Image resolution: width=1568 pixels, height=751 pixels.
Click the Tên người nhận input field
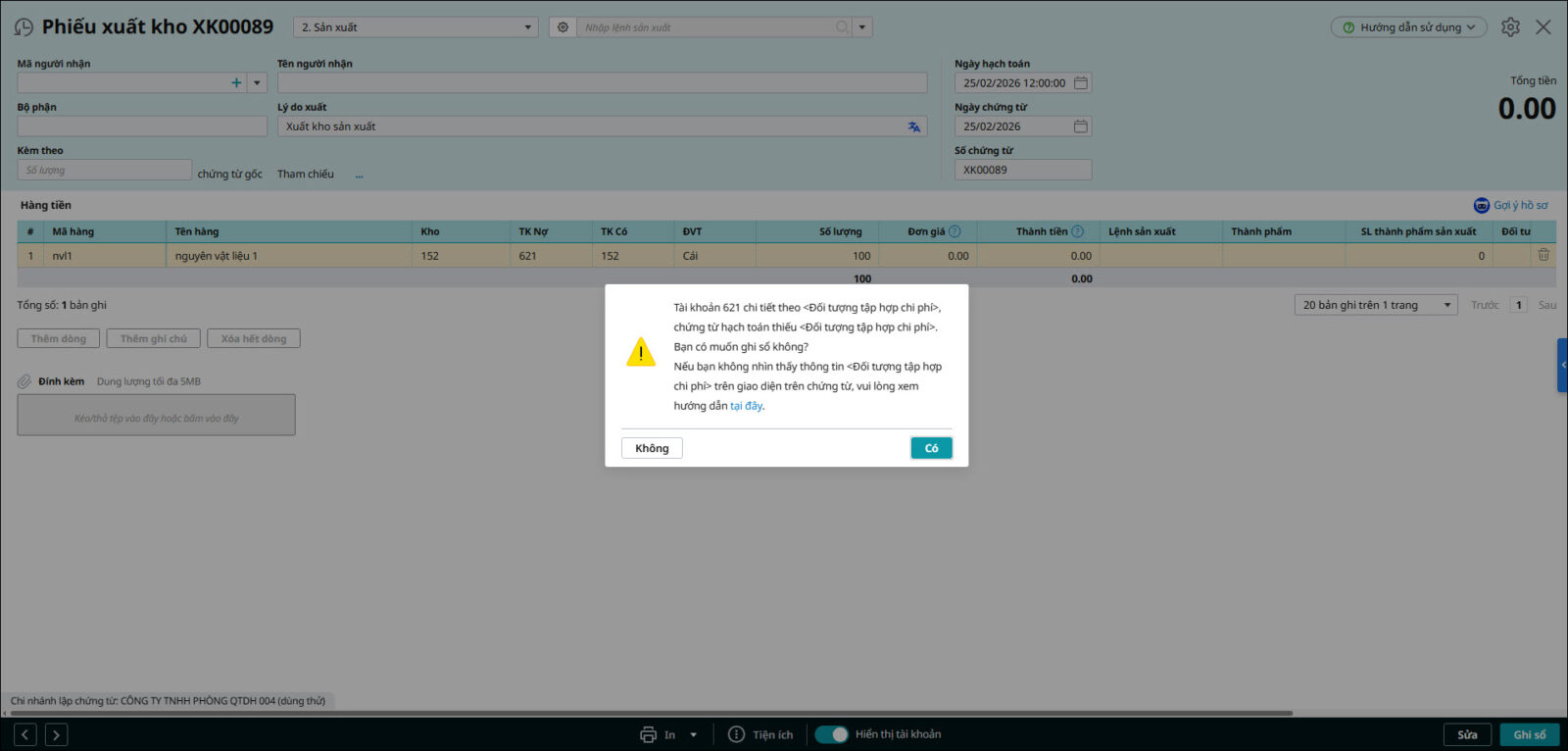click(602, 83)
